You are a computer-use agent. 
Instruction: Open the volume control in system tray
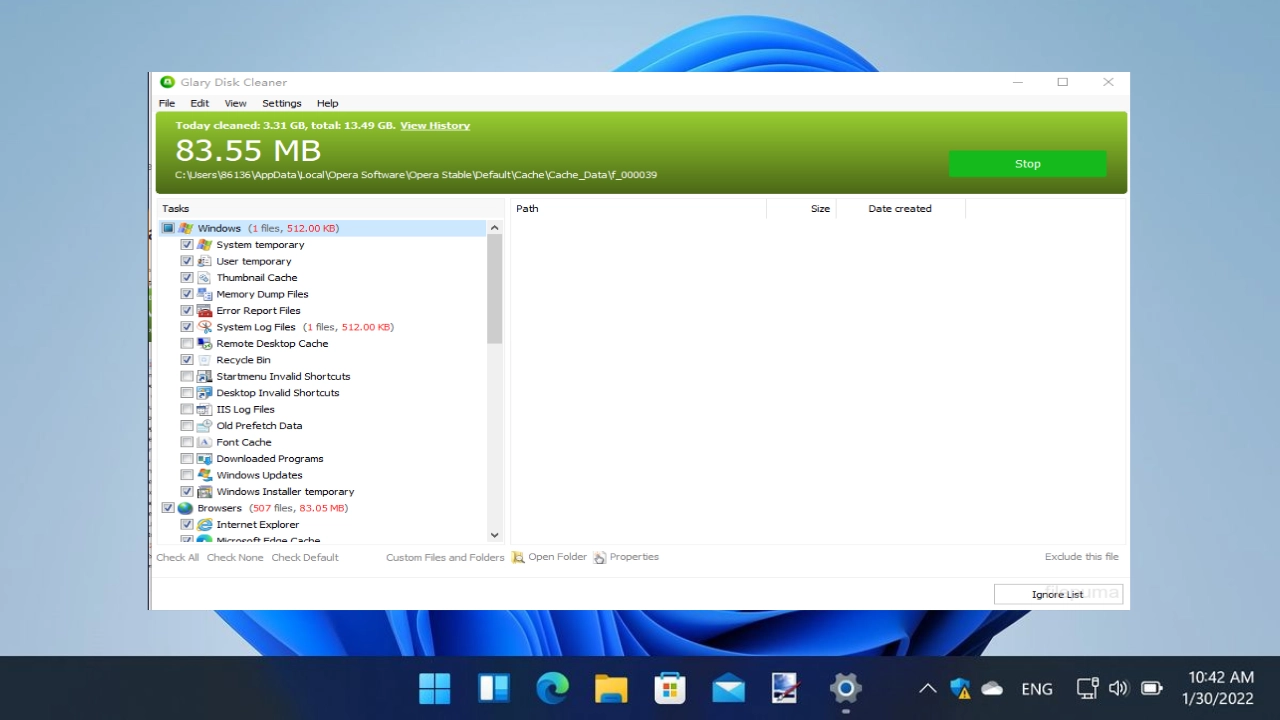[1118, 688]
